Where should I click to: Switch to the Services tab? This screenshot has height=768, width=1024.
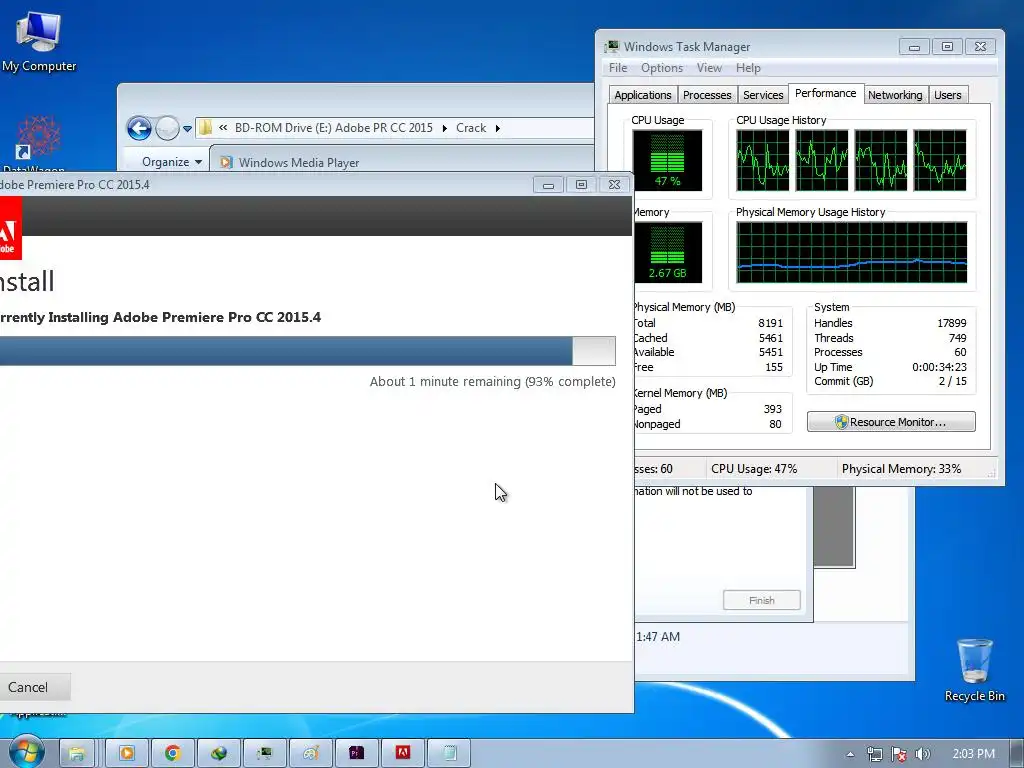click(x=763, y=95)
